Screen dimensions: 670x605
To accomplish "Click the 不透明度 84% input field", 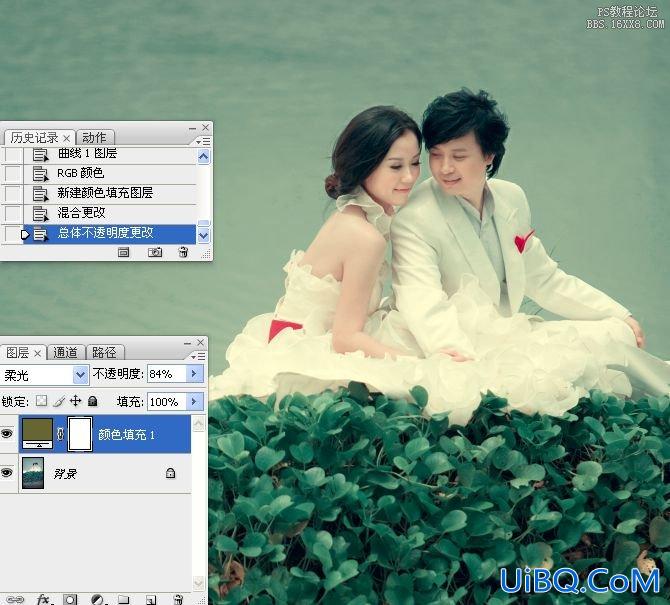I will coord(167,374).
